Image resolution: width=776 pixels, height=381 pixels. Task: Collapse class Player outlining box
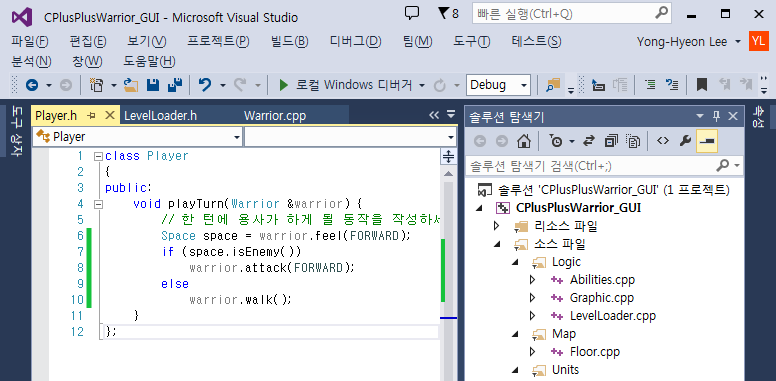[98, 156]
